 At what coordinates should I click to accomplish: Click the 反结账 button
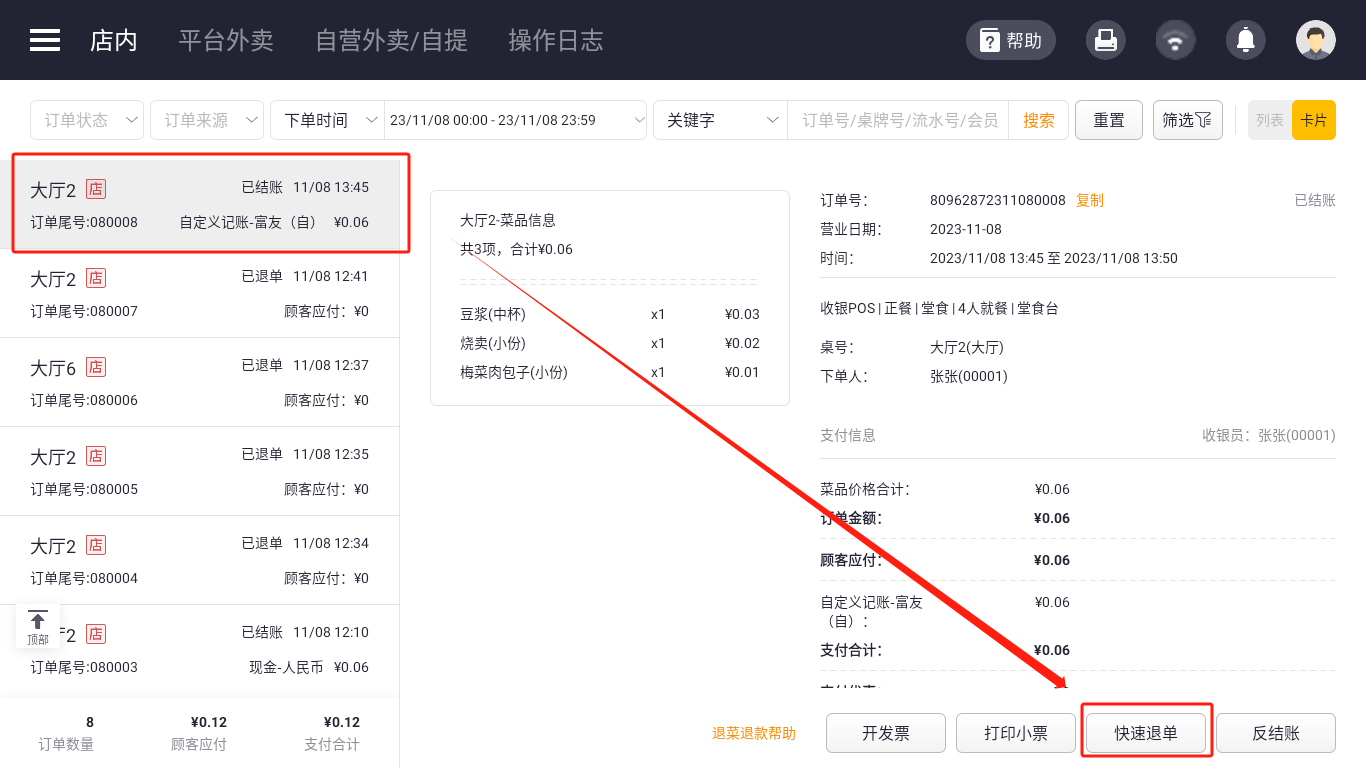(x=1276, y=733)
